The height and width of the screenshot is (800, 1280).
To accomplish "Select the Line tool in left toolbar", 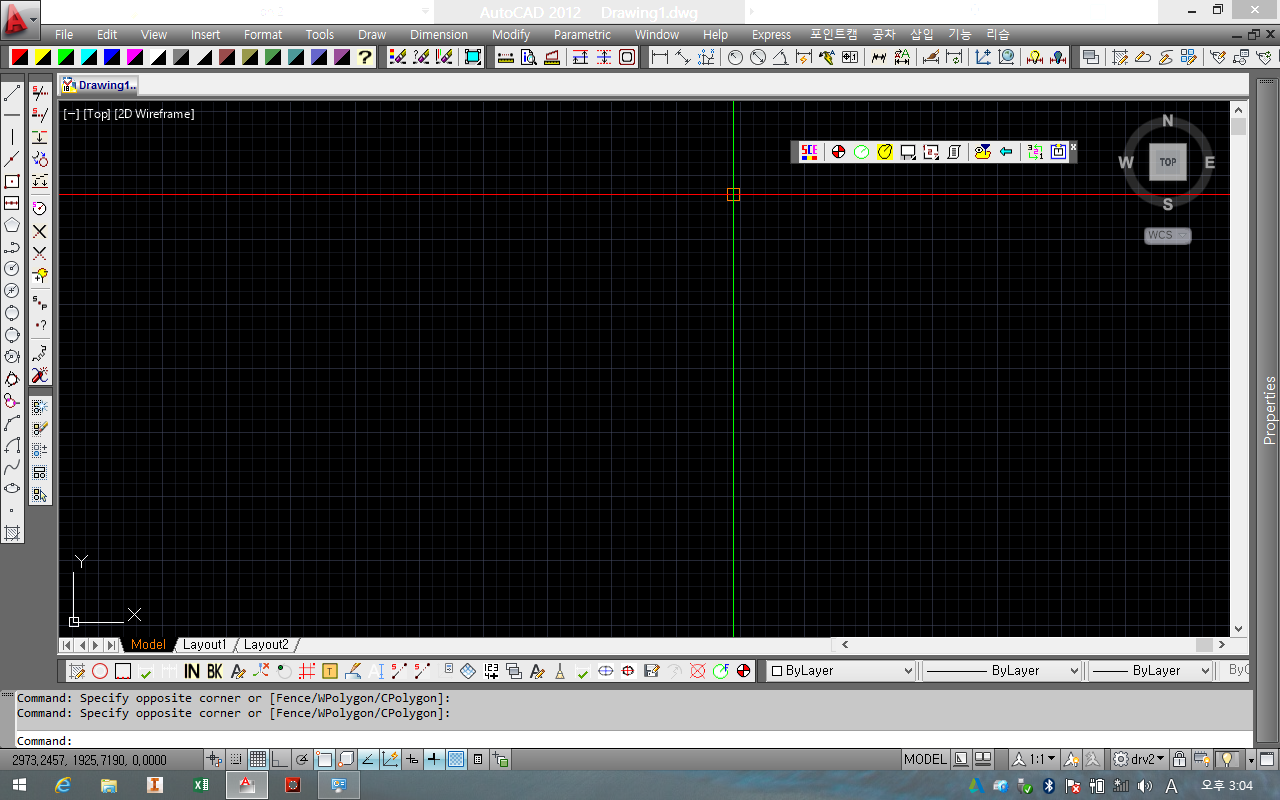I will (x=12, y=93).
